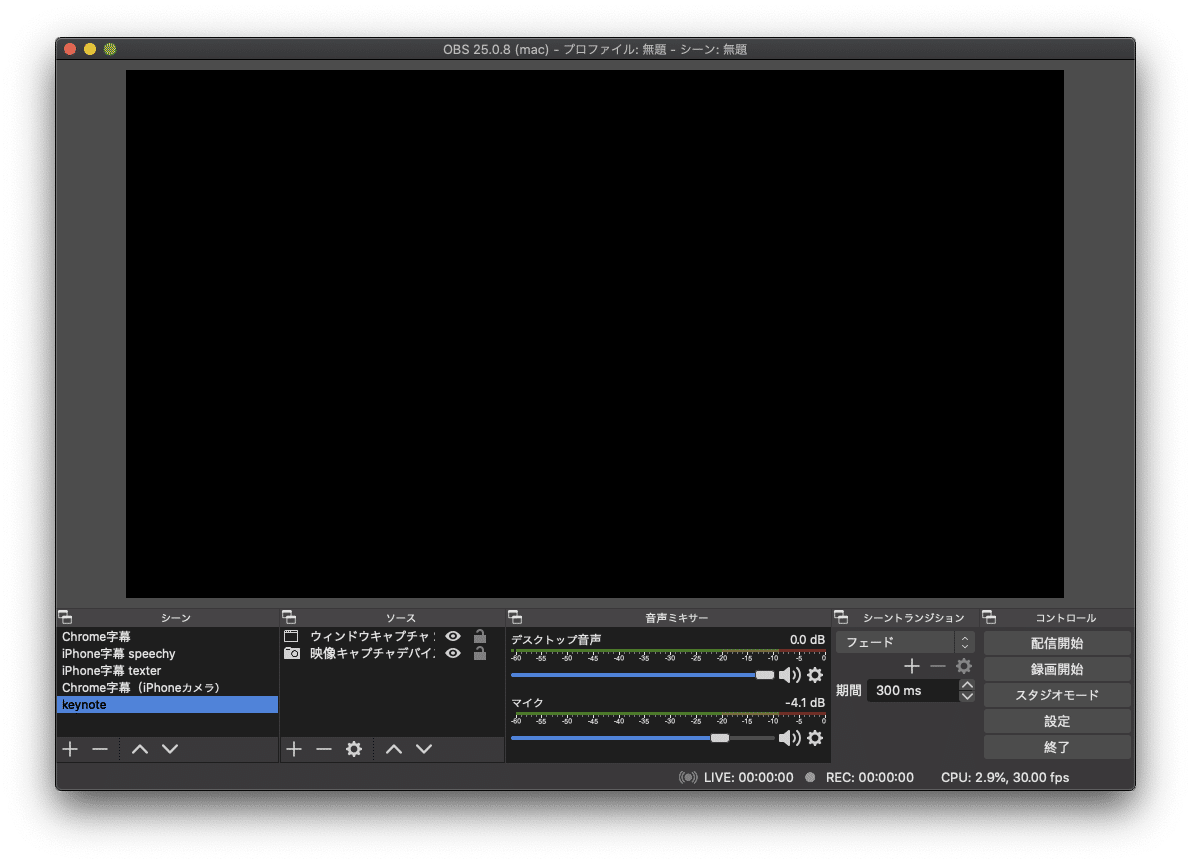The height and width of the screenshot is (864, 1191).
Task: Add a new scene with plus icon
Action: coord(71,749)
